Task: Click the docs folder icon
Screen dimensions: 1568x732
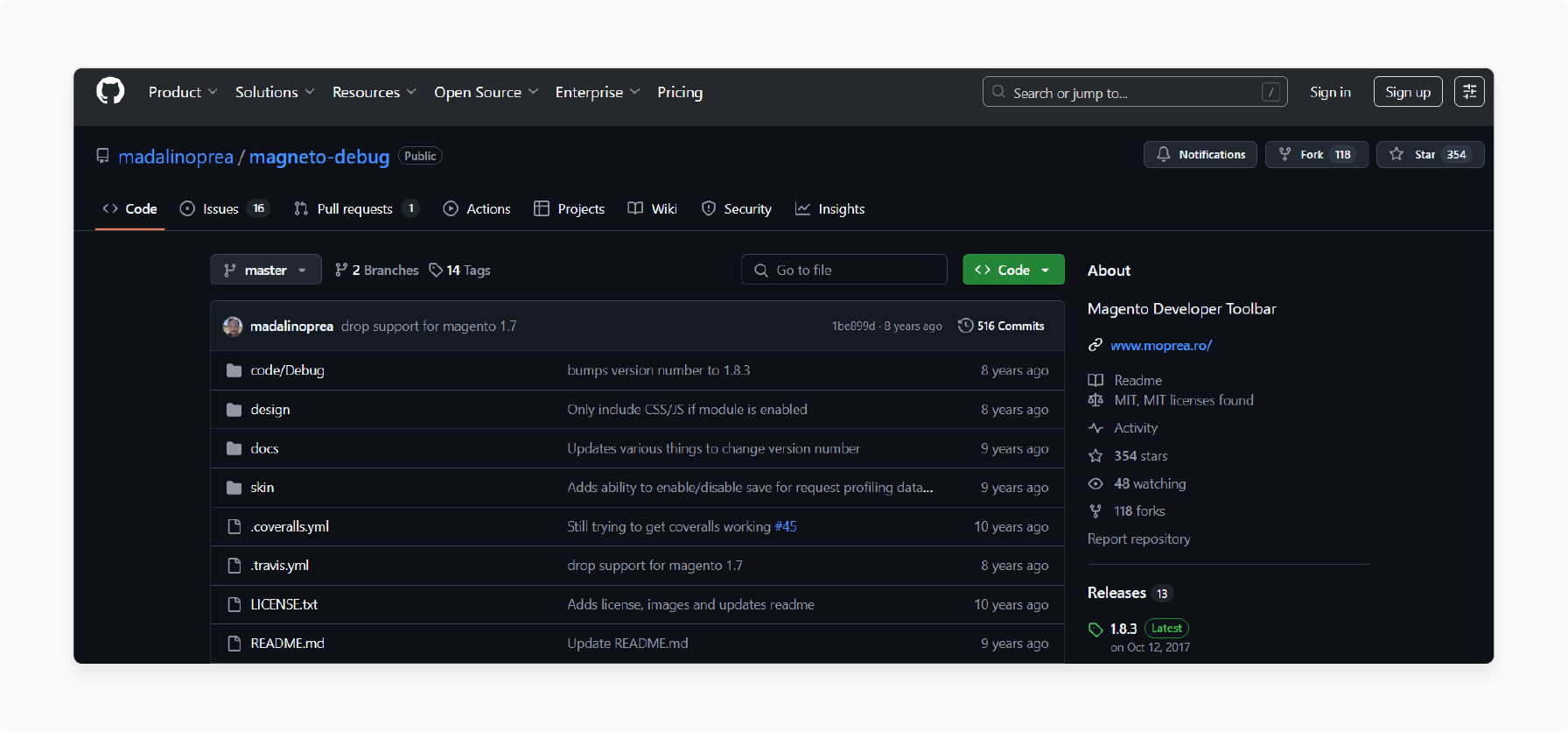Action: point(234,448)
